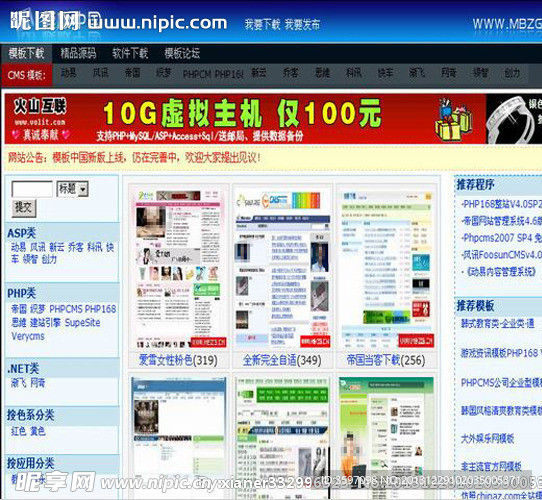Select 动易 in the CMS 模板 bar

tap(68, 73)
